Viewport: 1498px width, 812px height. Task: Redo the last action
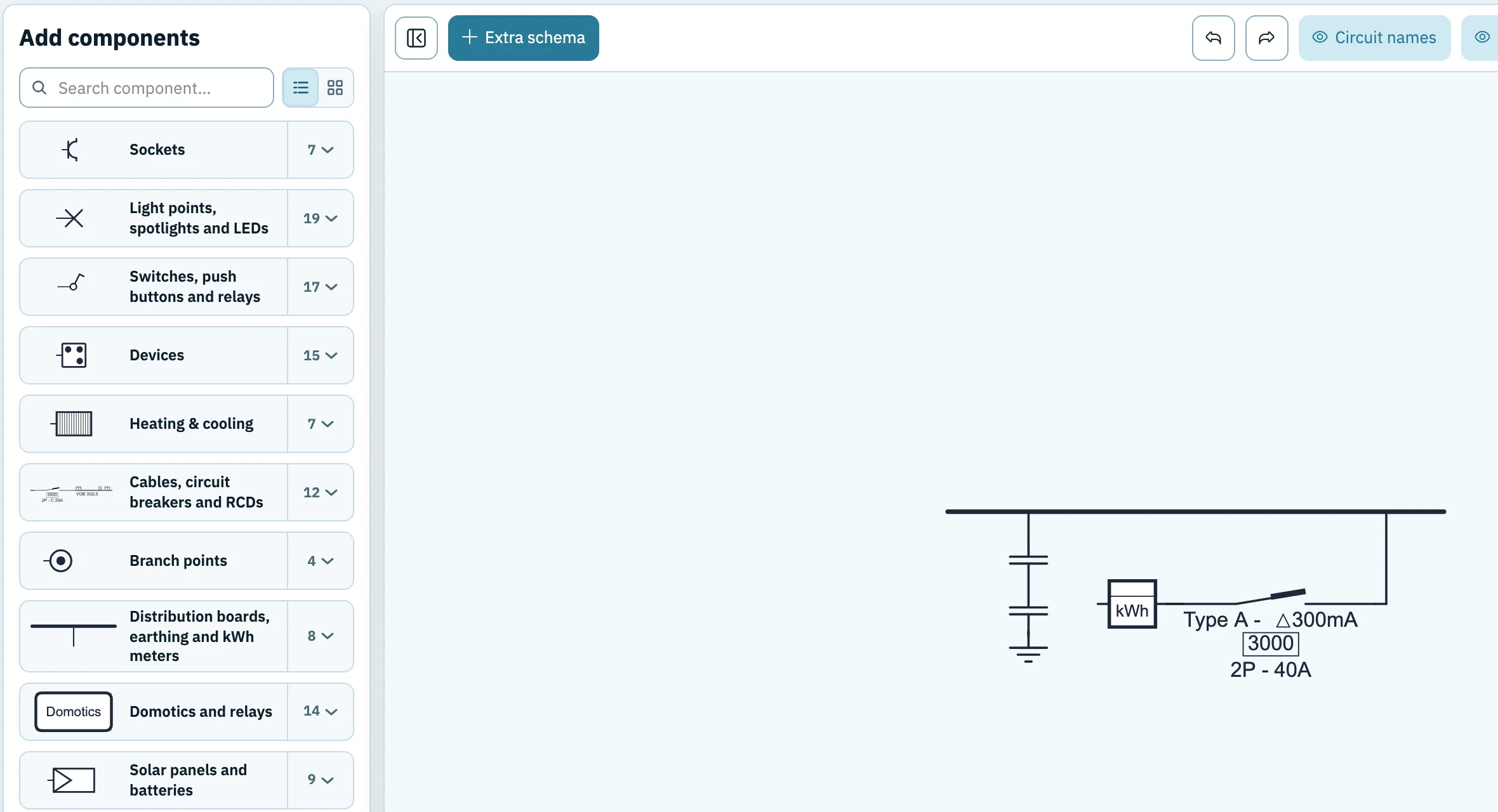[1267, 38]
